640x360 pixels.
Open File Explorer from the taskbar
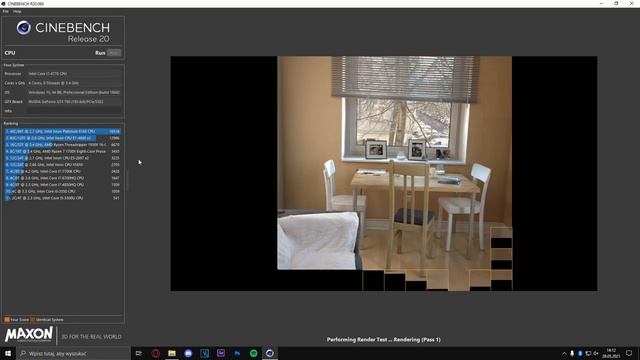(x=172, y=353)
